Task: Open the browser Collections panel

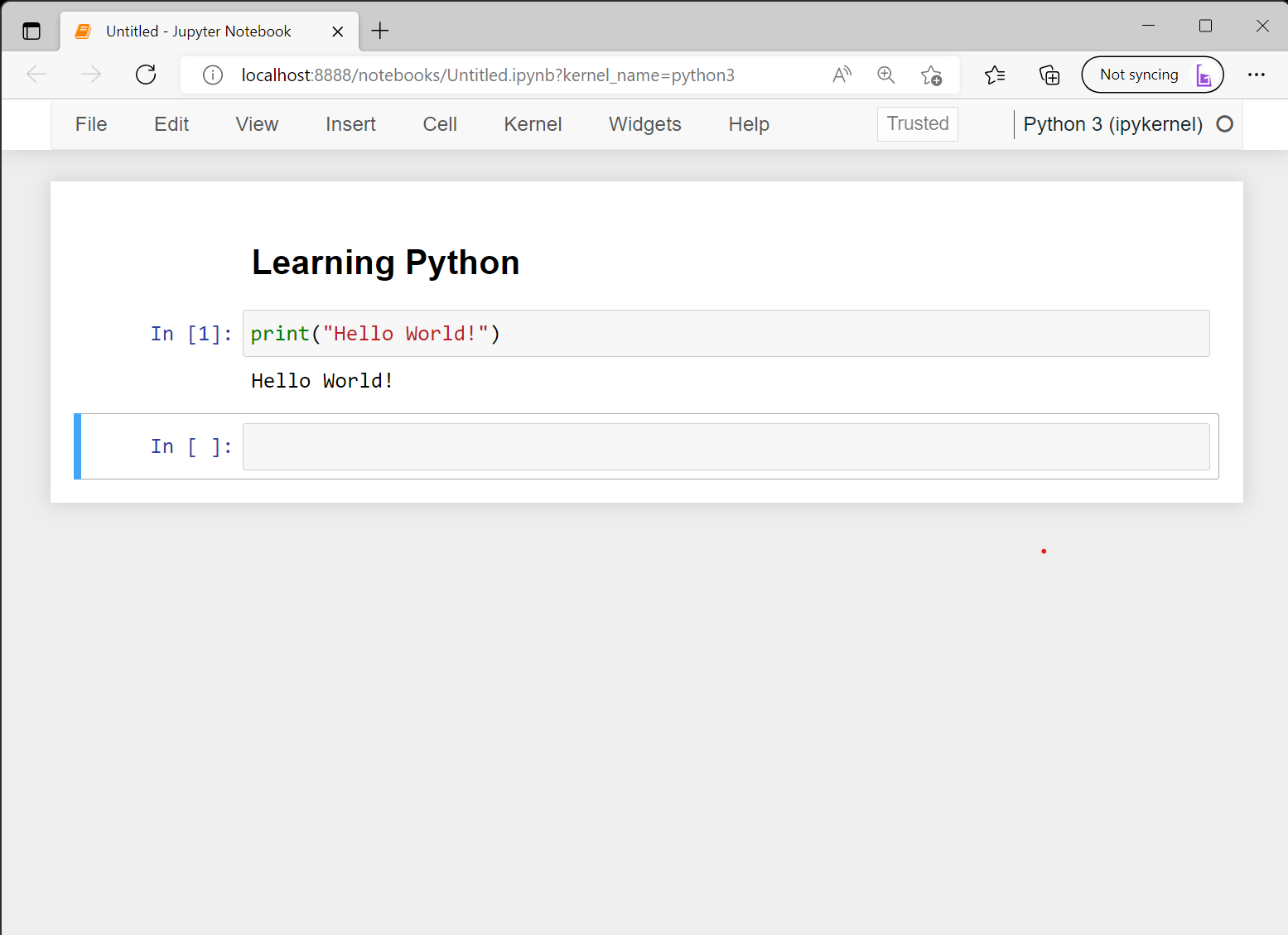Action: pos(1049,75)
